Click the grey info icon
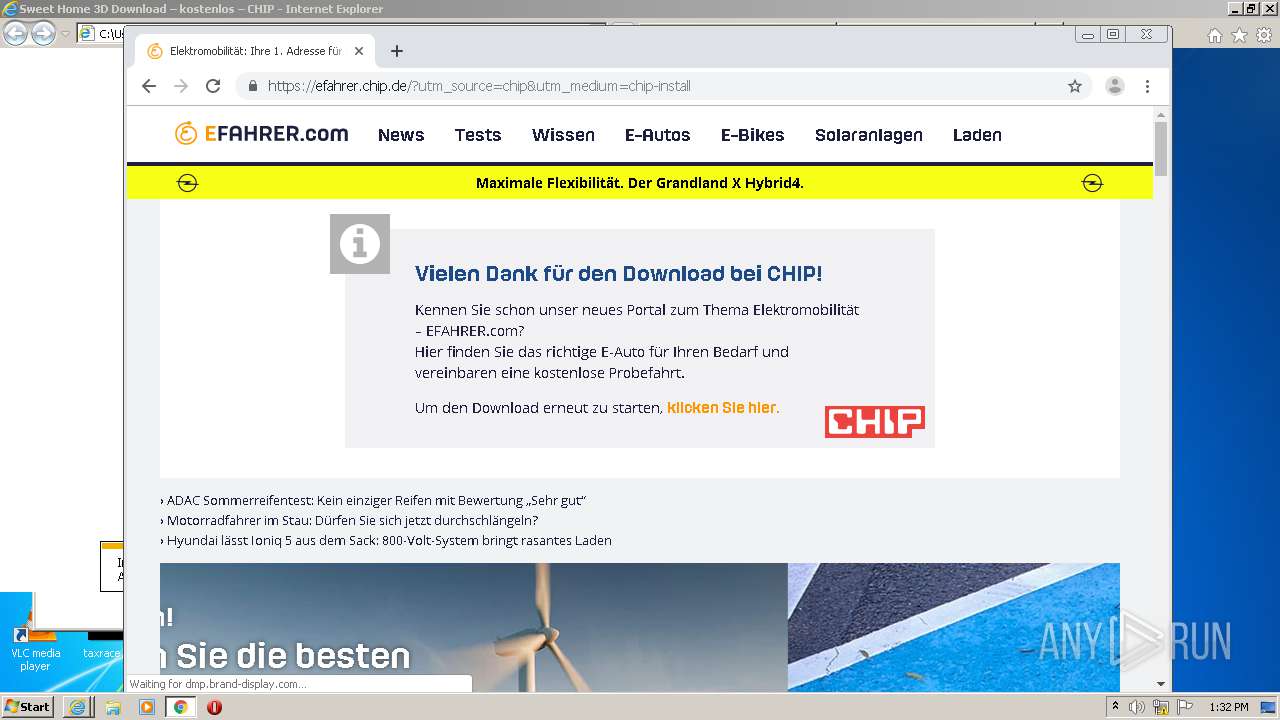1280x720 pixels. tap(360, 243)
